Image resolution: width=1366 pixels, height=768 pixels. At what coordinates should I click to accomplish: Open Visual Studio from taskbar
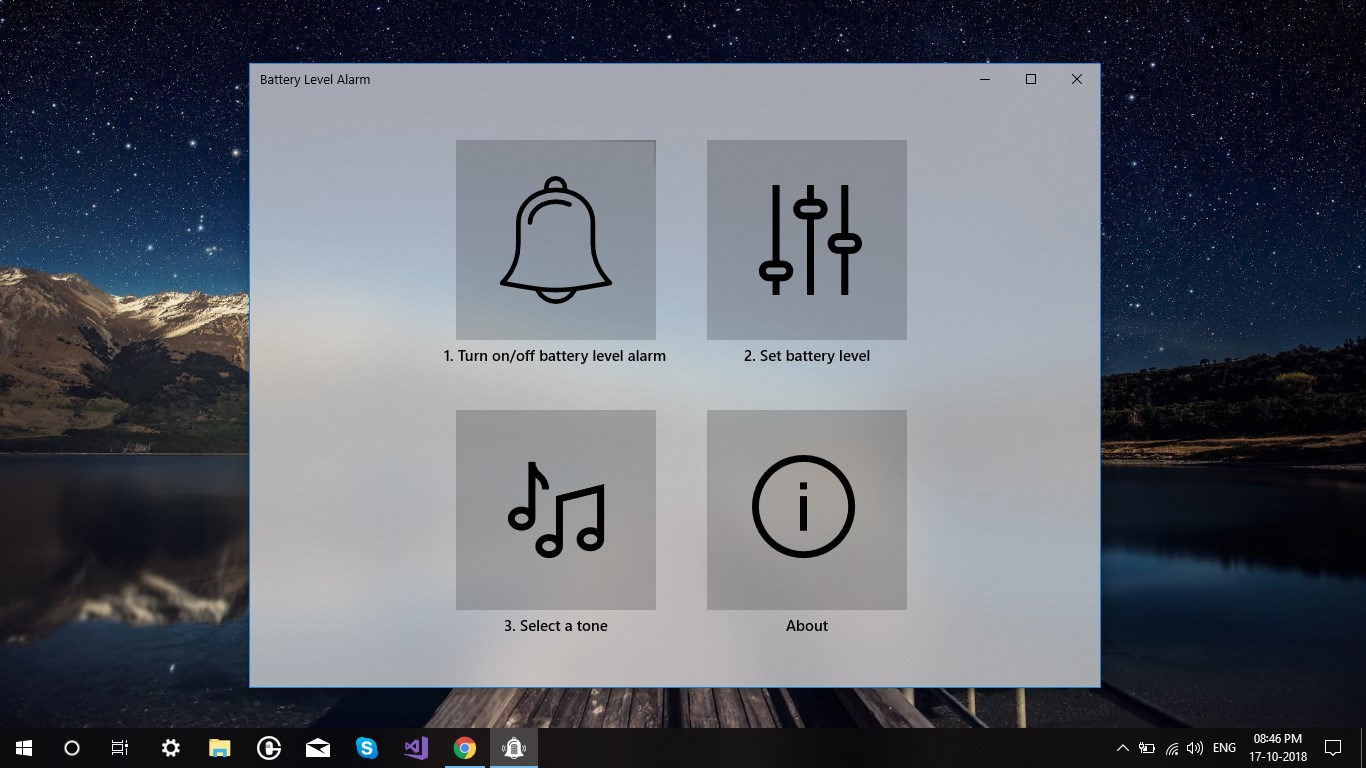click(x=416, y=748)
